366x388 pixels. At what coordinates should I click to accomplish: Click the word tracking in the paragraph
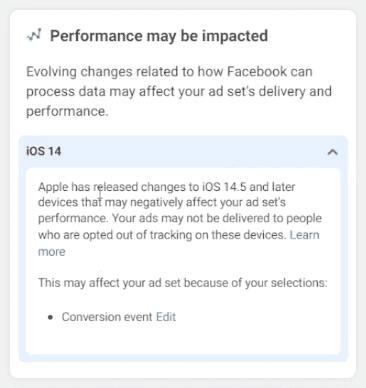(x=171, y=235)
